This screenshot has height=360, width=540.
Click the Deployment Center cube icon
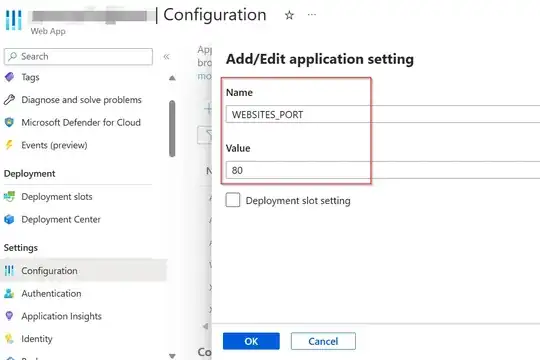[x=10, y=219]
